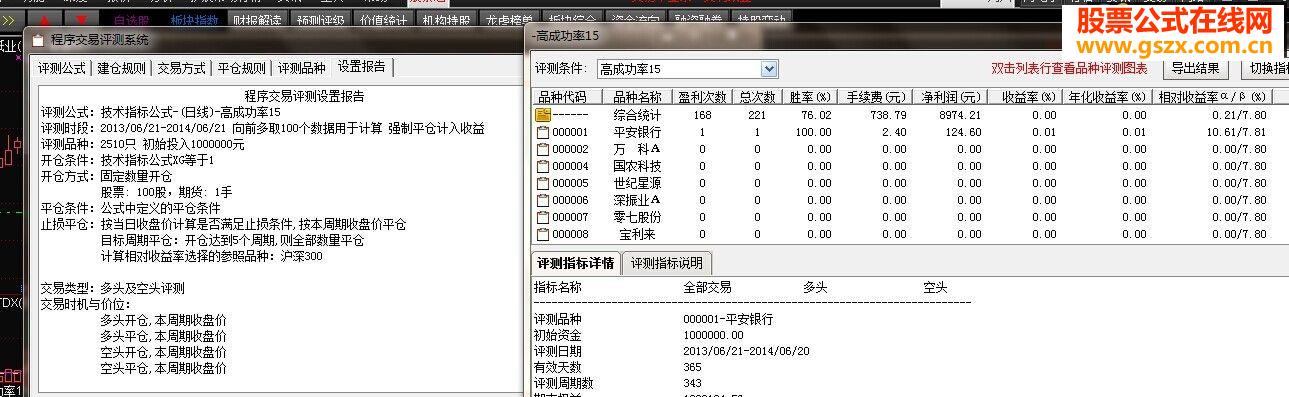The image size is (1289, 397).
Task: Open the 评测条件 dropdown arrow
Action: (768, 69)
